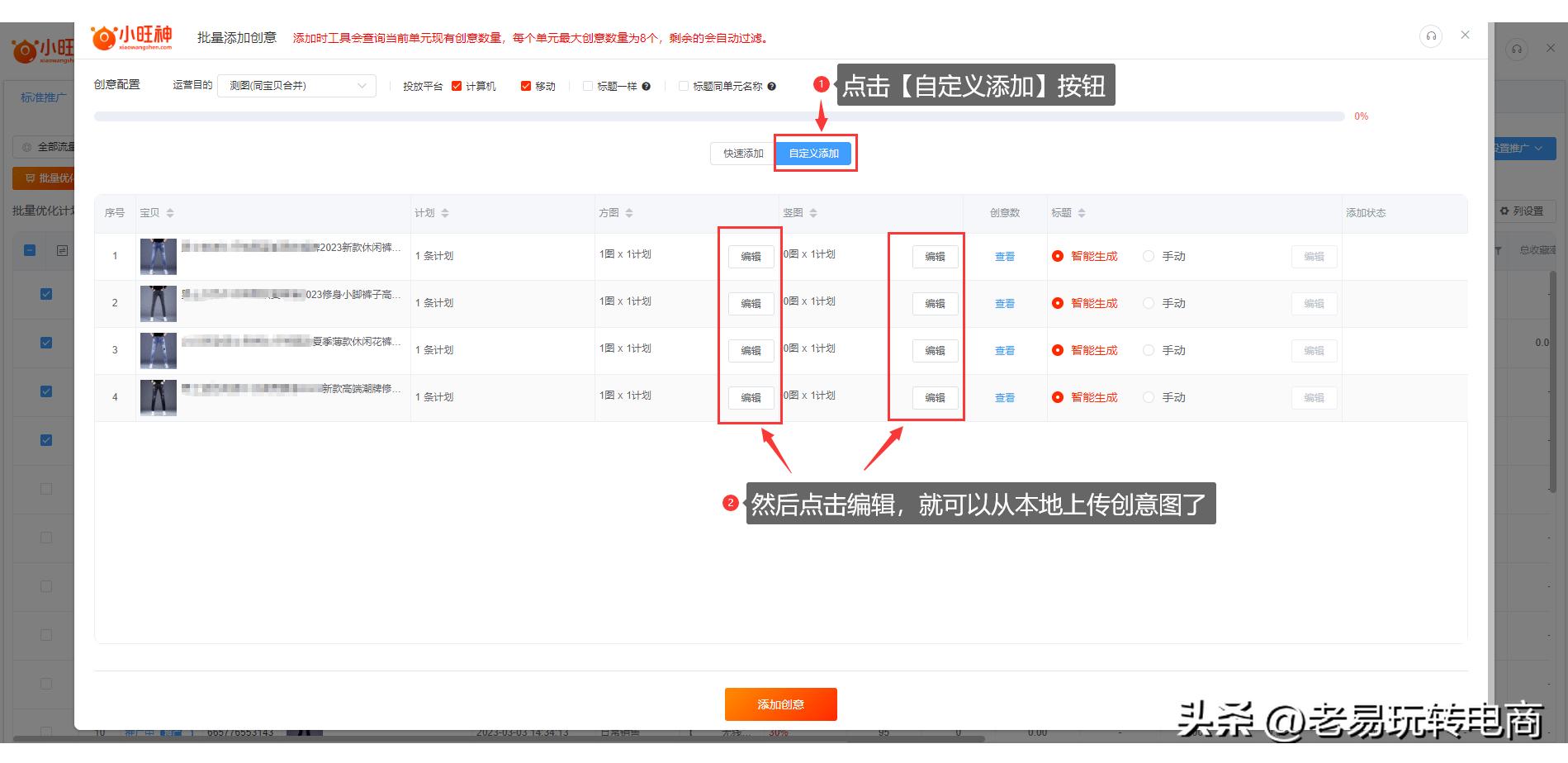The height and width of the screenshot is (763, 1568).
Task: Click the headset support icon in dialog header
Action: (1431, 36)
